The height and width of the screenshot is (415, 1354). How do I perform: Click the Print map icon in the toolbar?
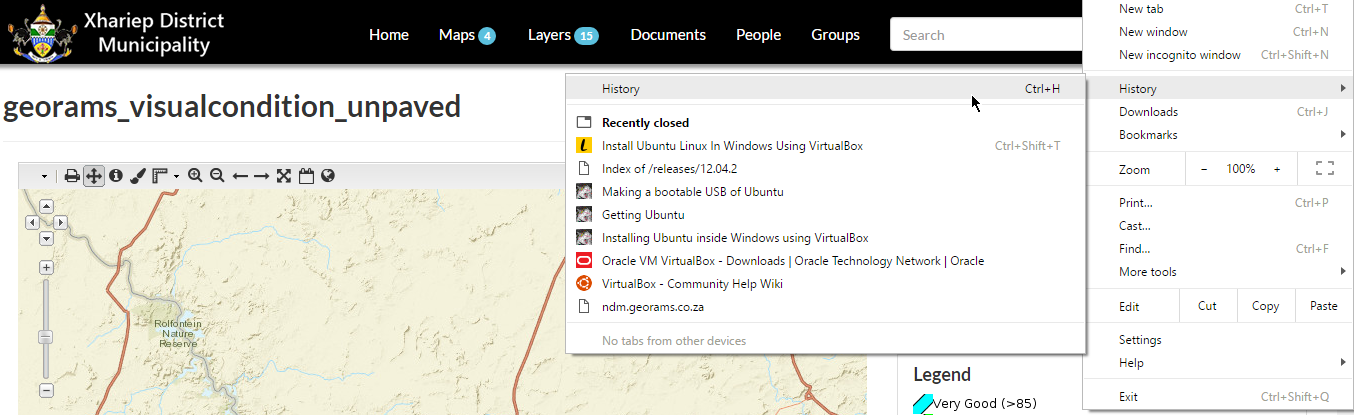pos(72,176)
